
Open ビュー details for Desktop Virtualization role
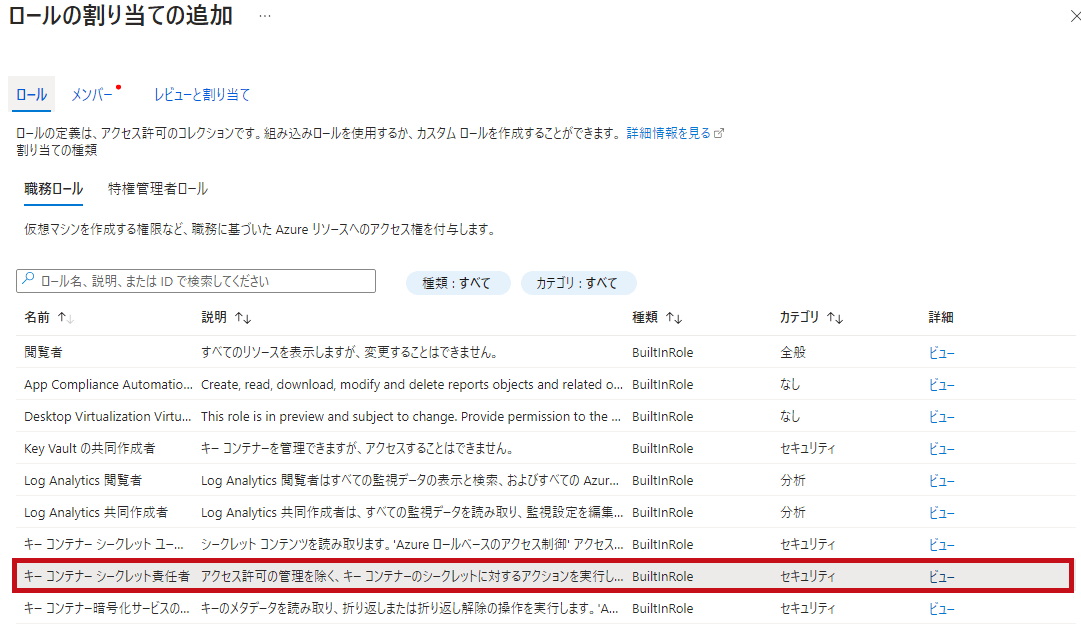tap(941, 417)
